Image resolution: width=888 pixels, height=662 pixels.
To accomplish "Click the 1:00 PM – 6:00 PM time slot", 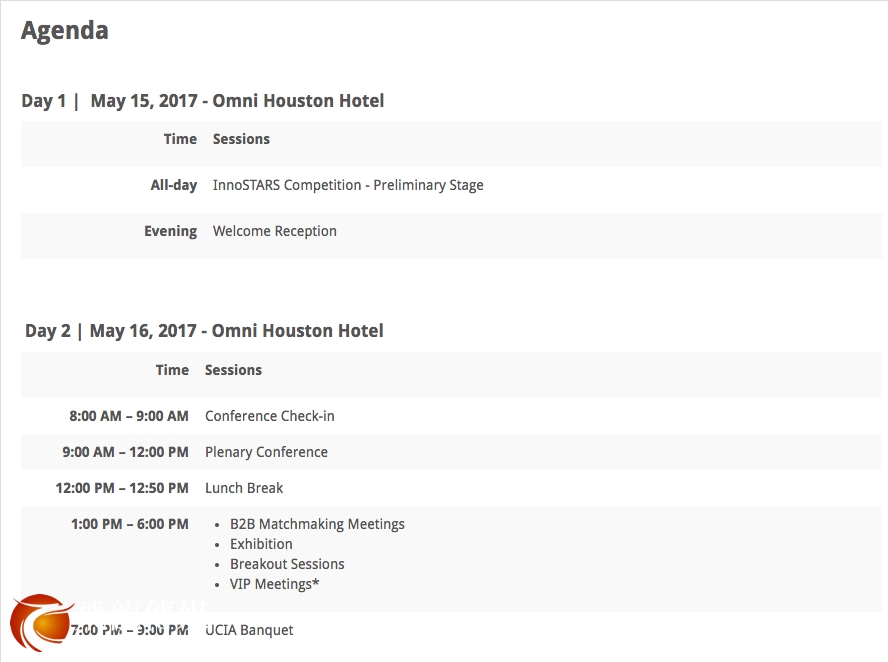I will 130,524.
